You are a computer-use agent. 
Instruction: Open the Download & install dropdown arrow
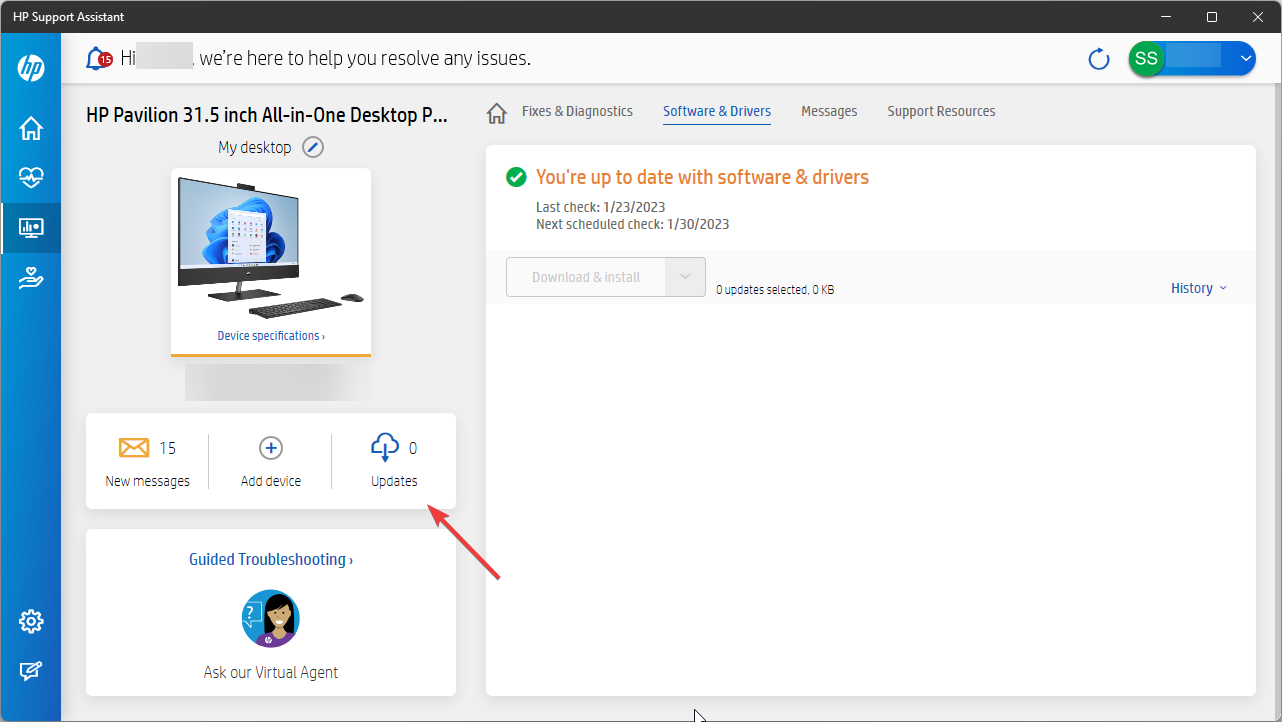685,277
